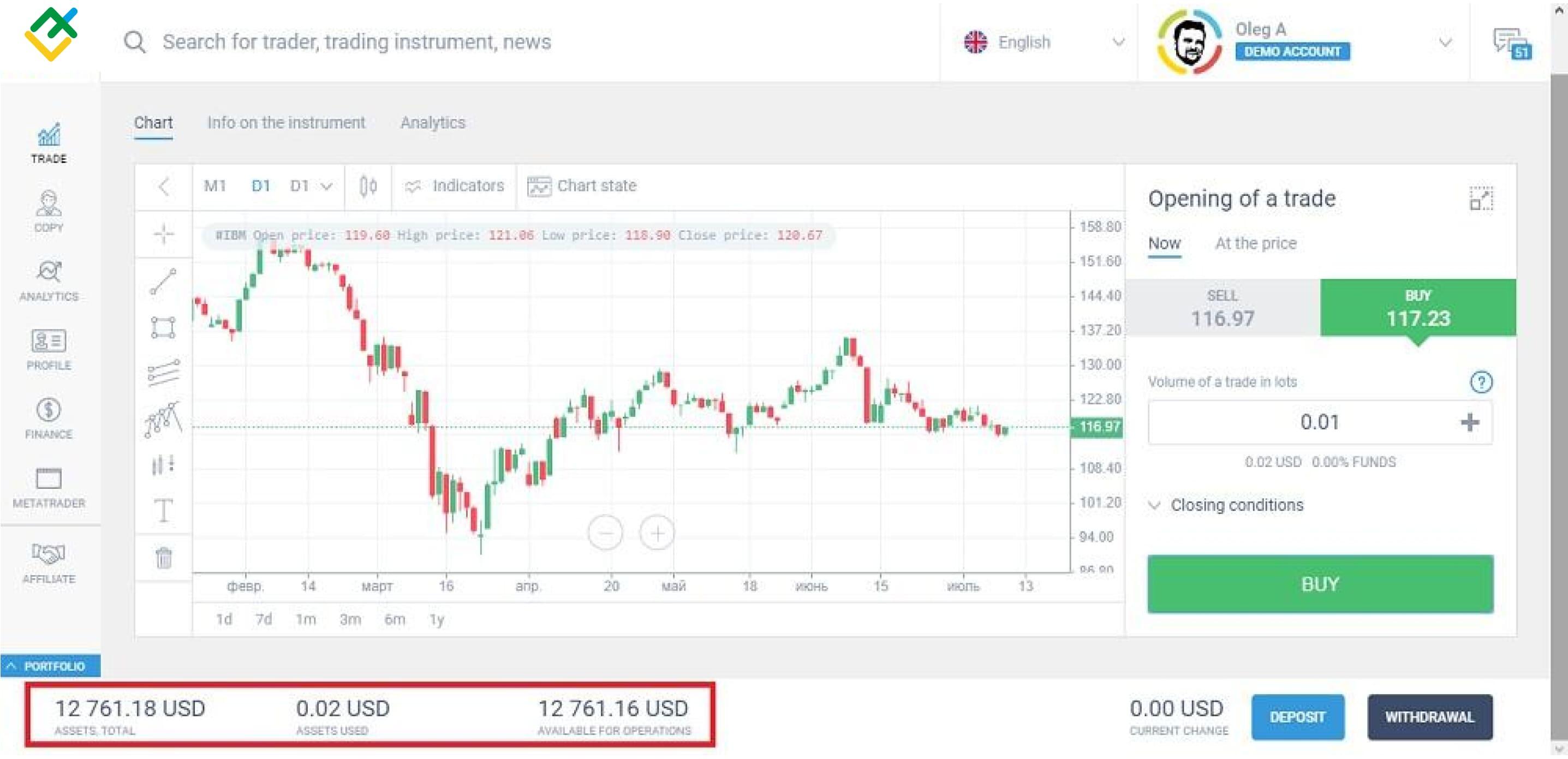This screenshot has height=759, width=1568.
Task: Switch chart timeframe to M1
Action: pos(216,186)
